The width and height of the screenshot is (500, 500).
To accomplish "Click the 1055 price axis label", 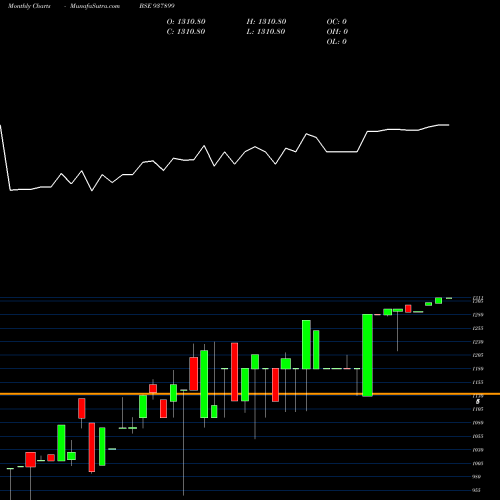I will 478,436.
